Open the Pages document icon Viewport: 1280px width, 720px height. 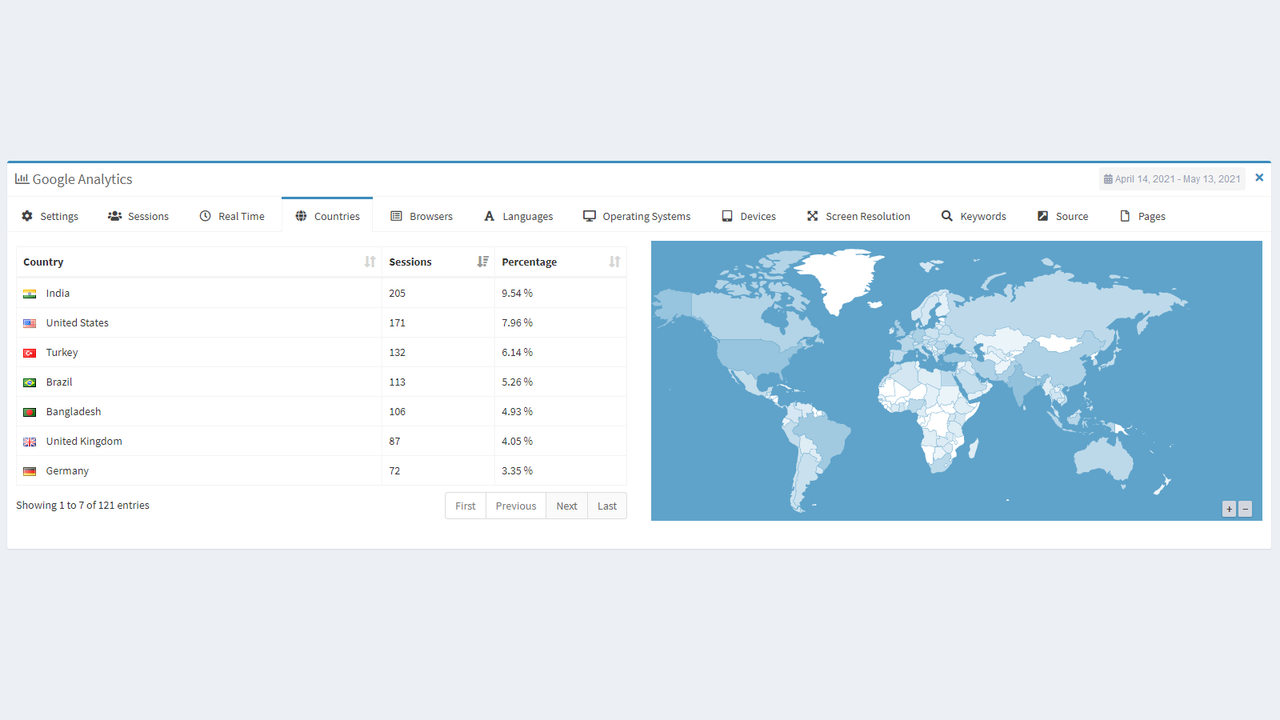coord(1124,216)
